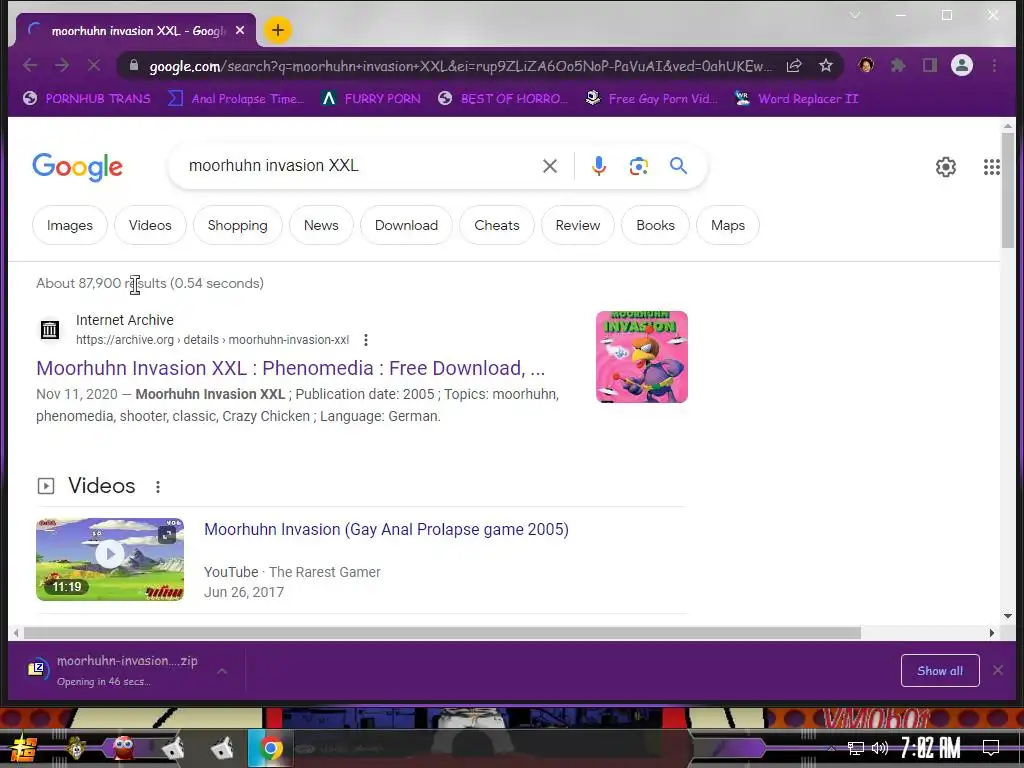Image resolution: width=1024 pixels, height=768 pixels.
Task: Click the round avatar extension icon in the toolbar
Action: coord(866,65)
